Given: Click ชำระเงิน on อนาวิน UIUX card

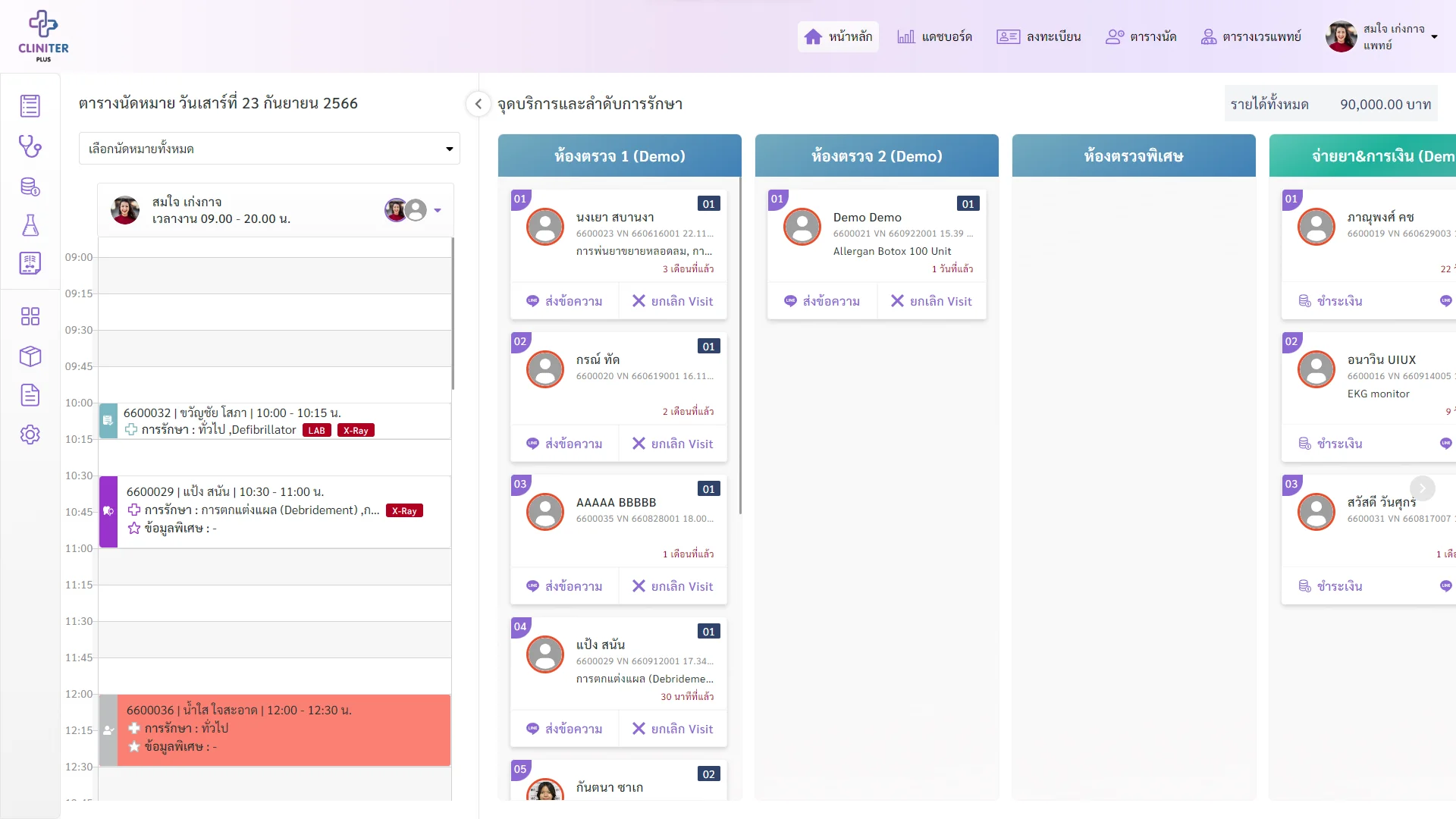Looking at the screenshot, I should (1331, 444).
